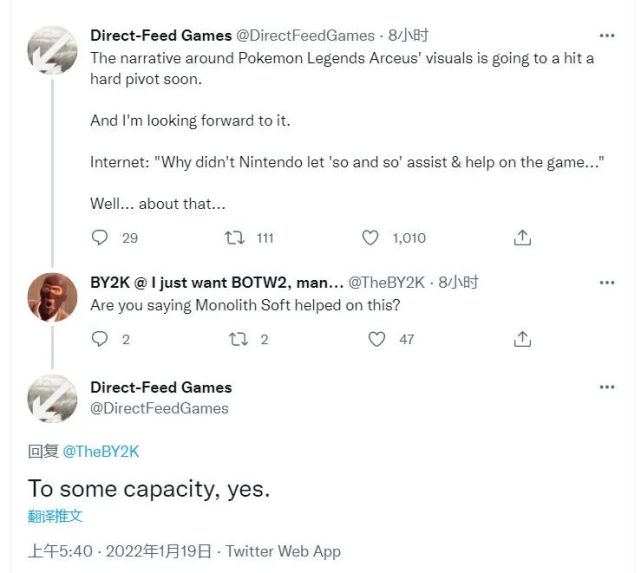641x573 pixels.
Task: Open BY2K's profile picture
Action: pos(52,297)
